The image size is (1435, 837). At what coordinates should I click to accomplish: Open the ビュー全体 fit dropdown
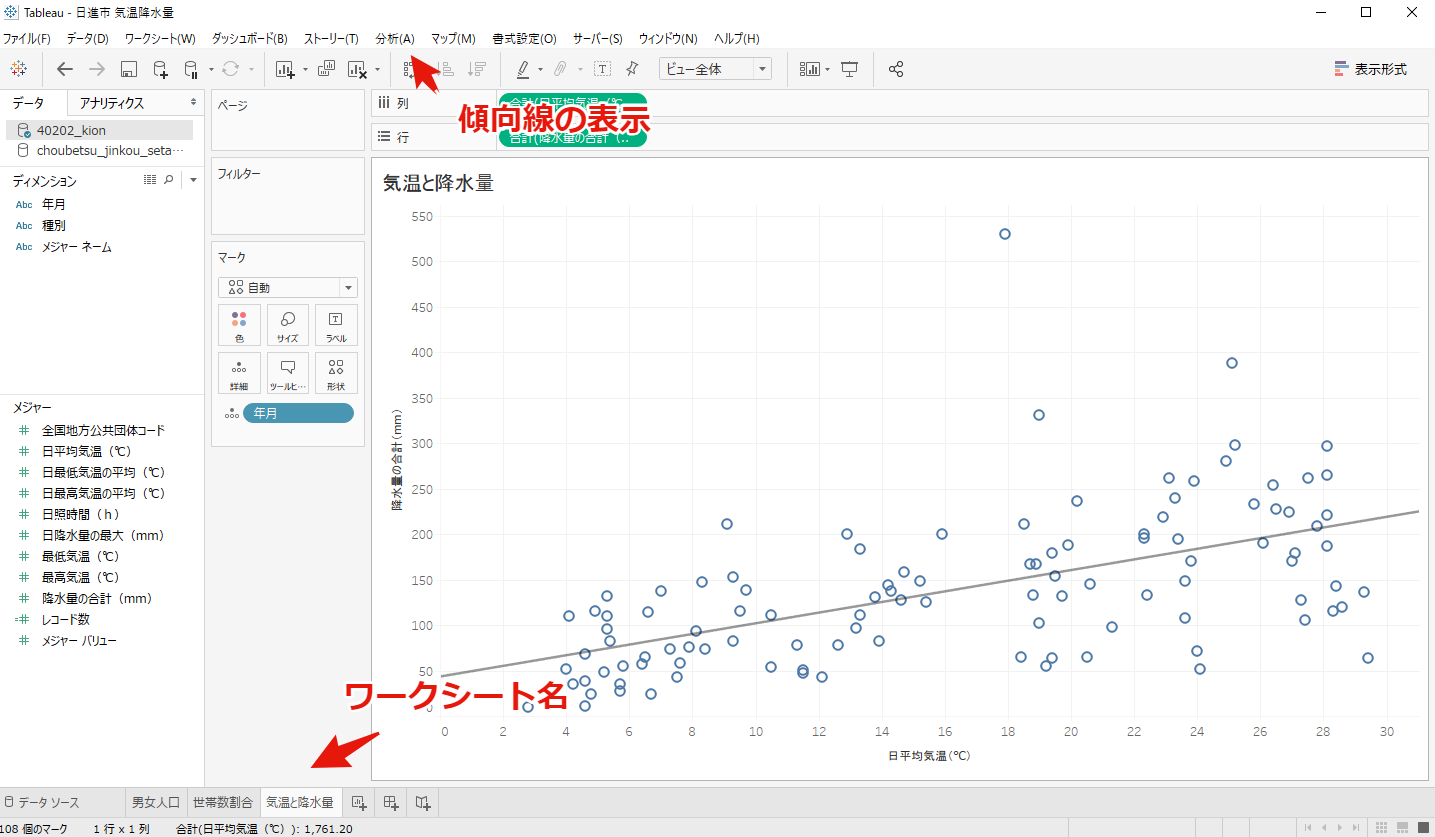[715, 69]
